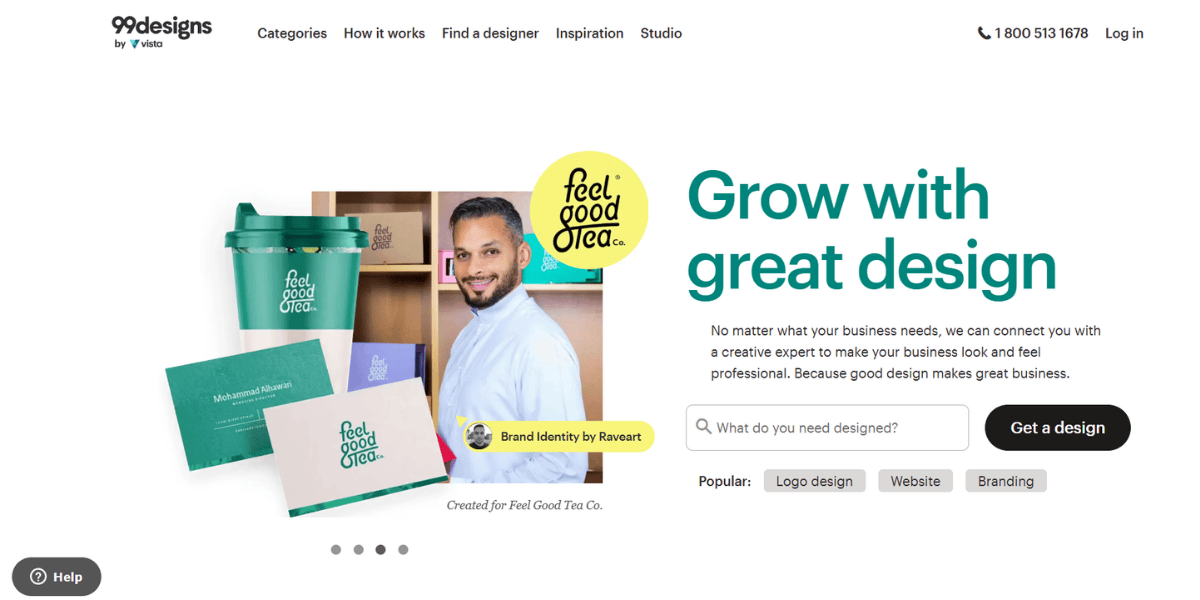1200x600 pixels.
Task: Select the first carousel dot
Action: pyautogui.click(x=335, y=549)
